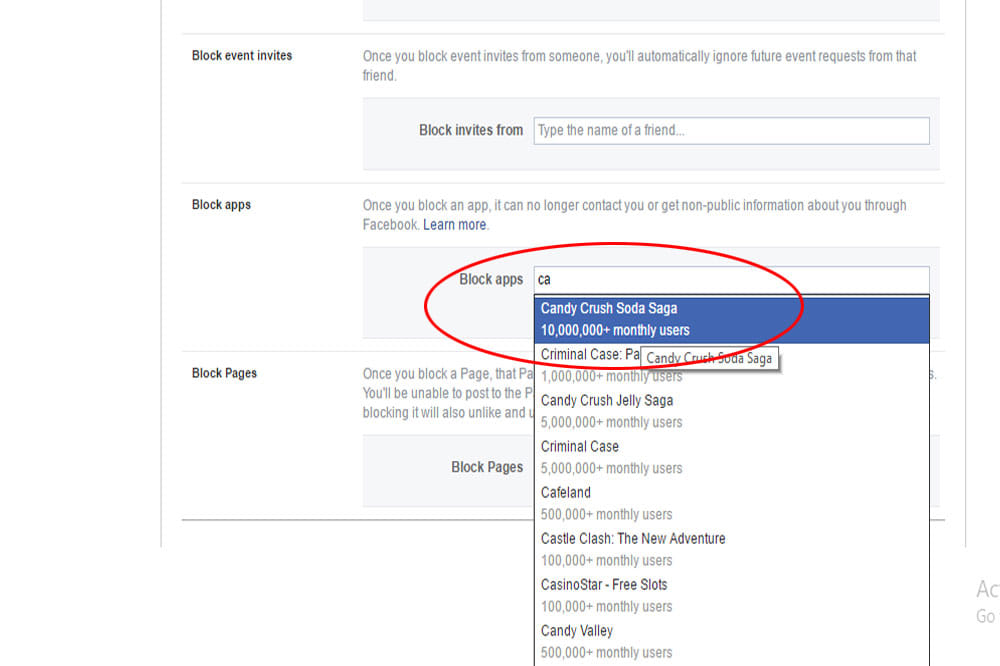Click the Block apps section heading
This screenshot has height=666, width=1000.
pos(221,205)
